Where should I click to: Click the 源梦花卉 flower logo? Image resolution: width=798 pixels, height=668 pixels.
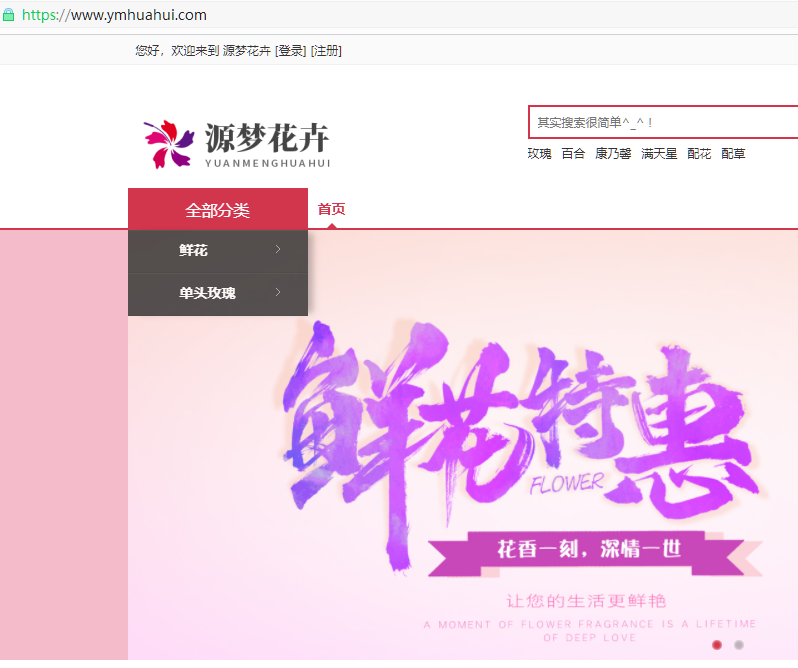[x=236, y=144]
